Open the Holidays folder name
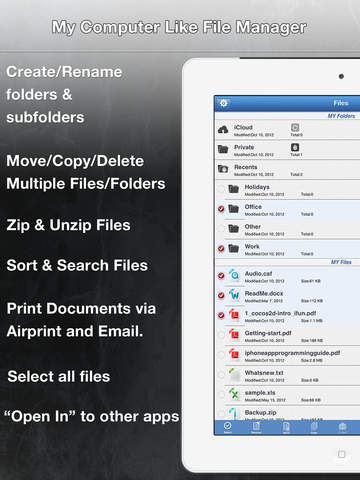This screenshot has height=480, width=360. 257,187
